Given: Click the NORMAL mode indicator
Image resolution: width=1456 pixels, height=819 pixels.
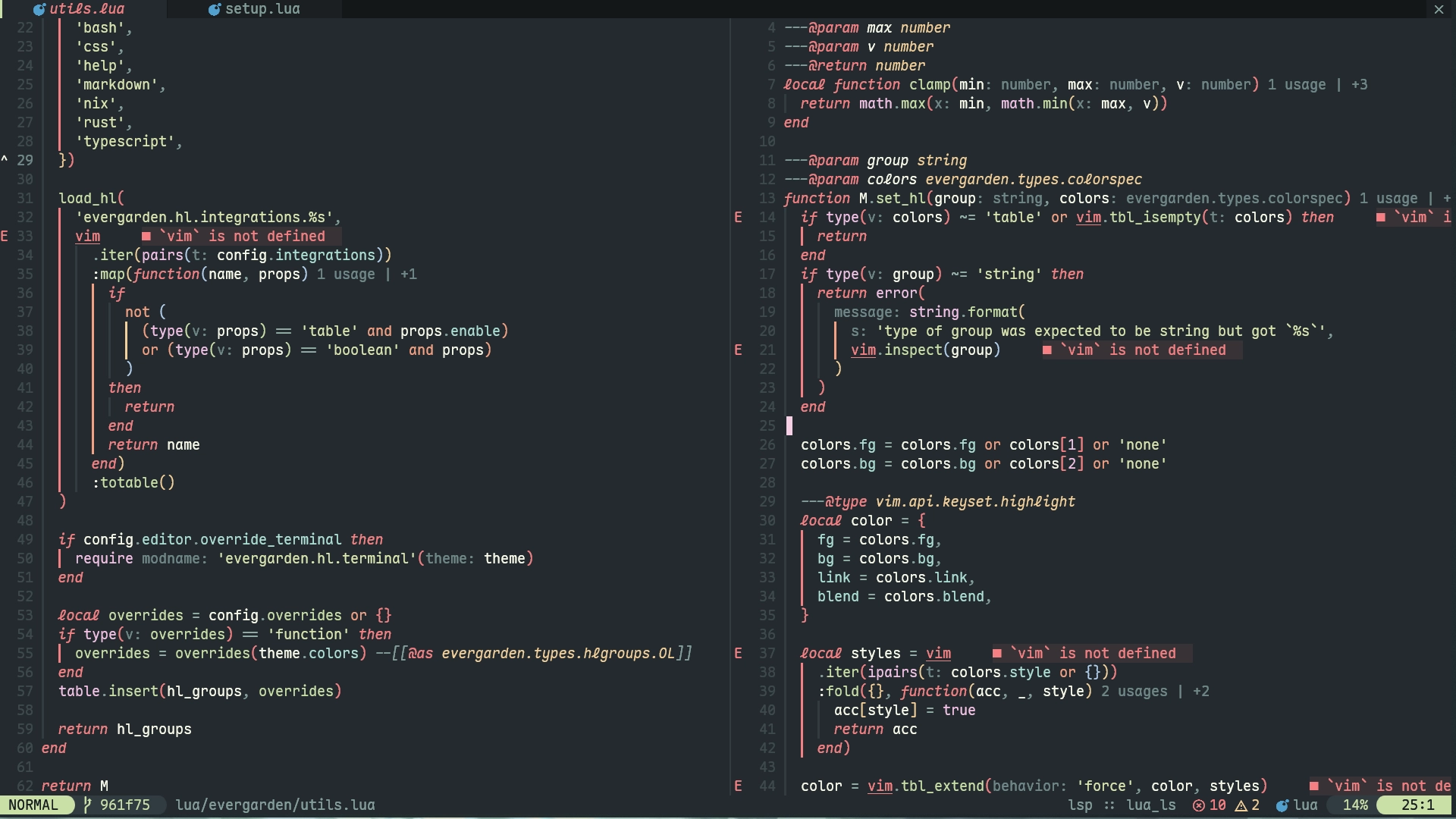Looking at the screenshot, I should pos(33,805).
